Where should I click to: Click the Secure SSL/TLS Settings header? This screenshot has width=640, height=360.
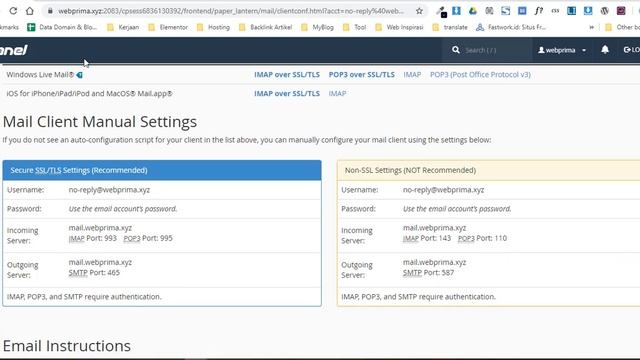coord(162,170)
